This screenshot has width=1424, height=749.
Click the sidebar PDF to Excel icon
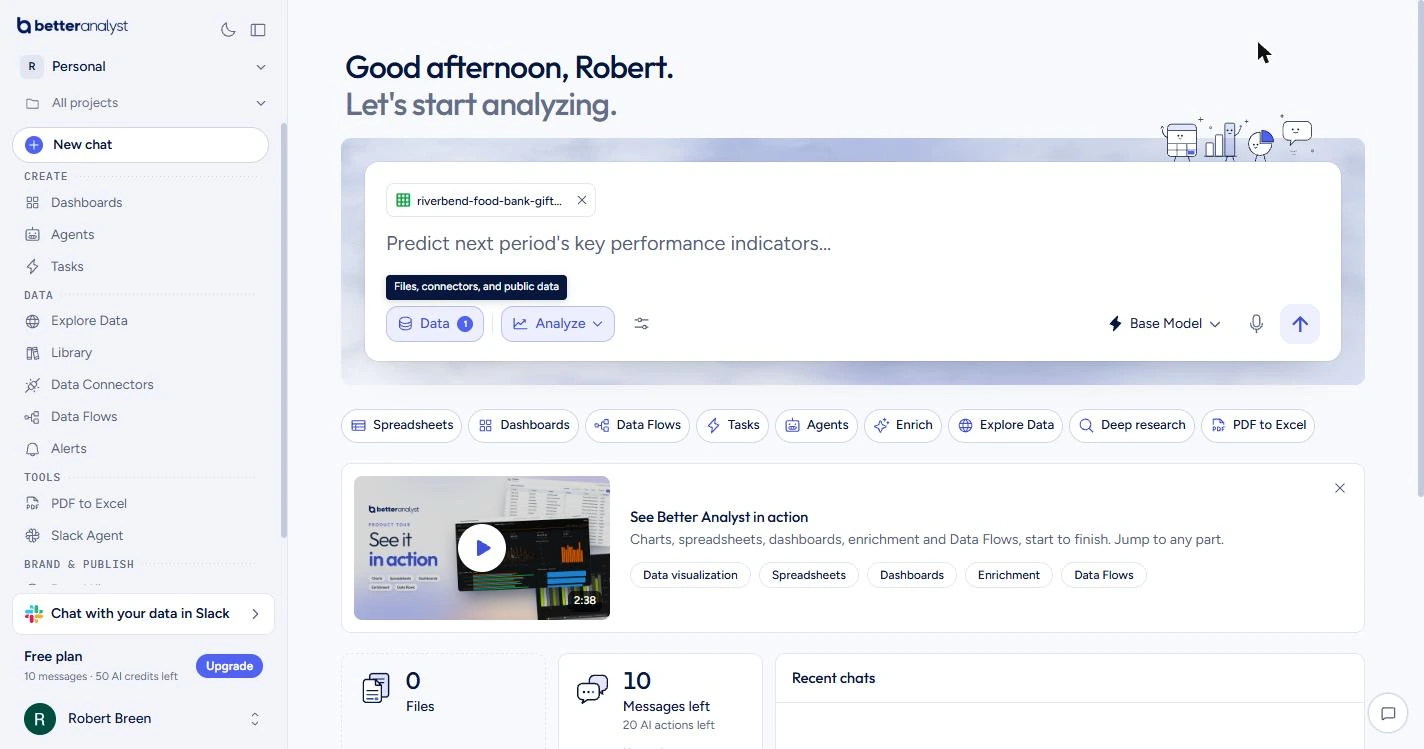coord(32,504)
